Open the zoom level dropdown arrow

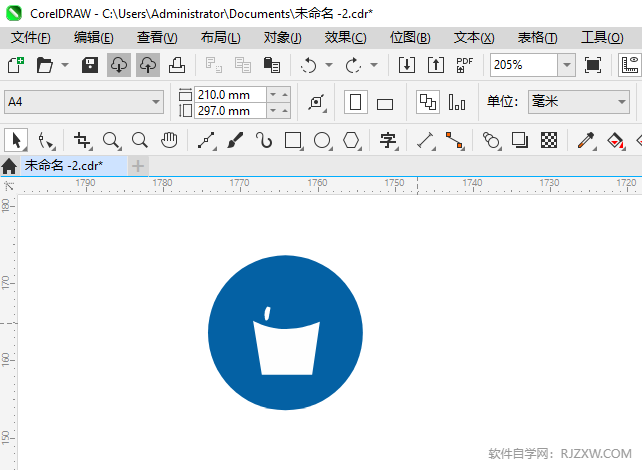pyautogui.click(x=567, y=65)
